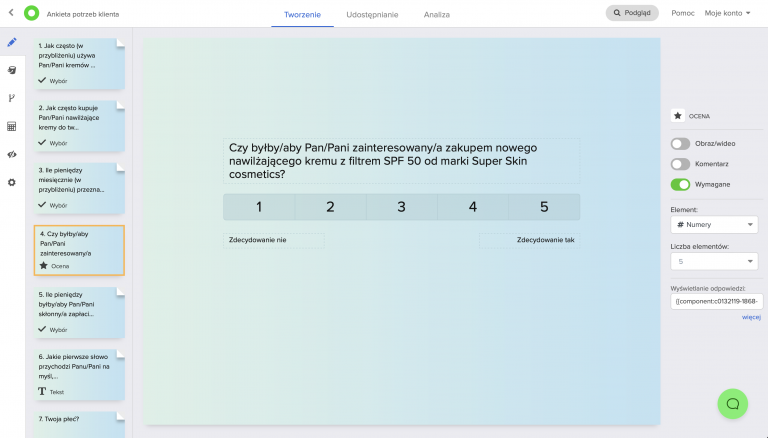Image resolution: width=768 pixels, height=438 pixels.
Task: Open the Element Numery dropdown
Action: (716, 225)
